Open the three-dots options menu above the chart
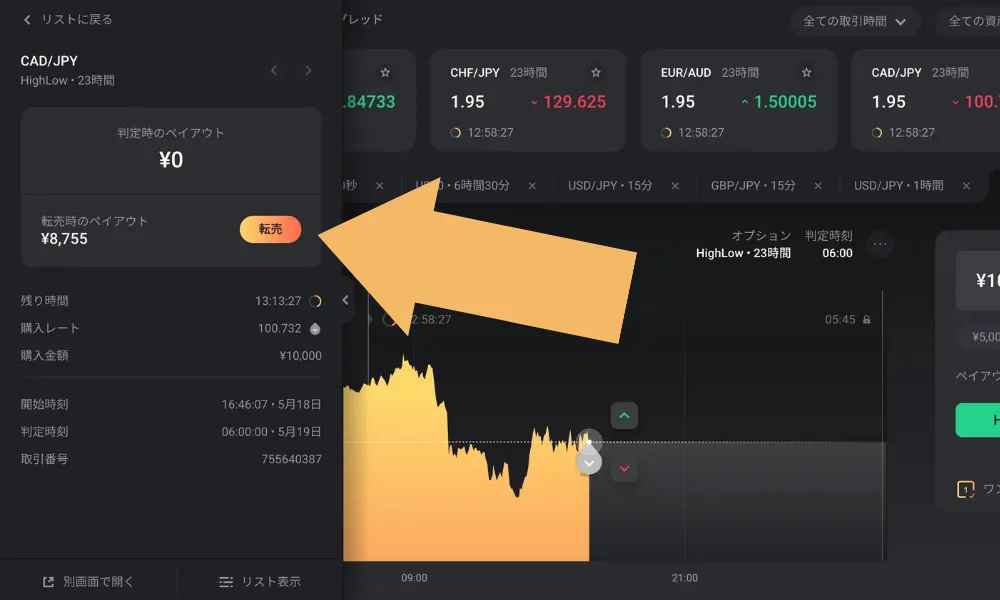 coord(880,244)
